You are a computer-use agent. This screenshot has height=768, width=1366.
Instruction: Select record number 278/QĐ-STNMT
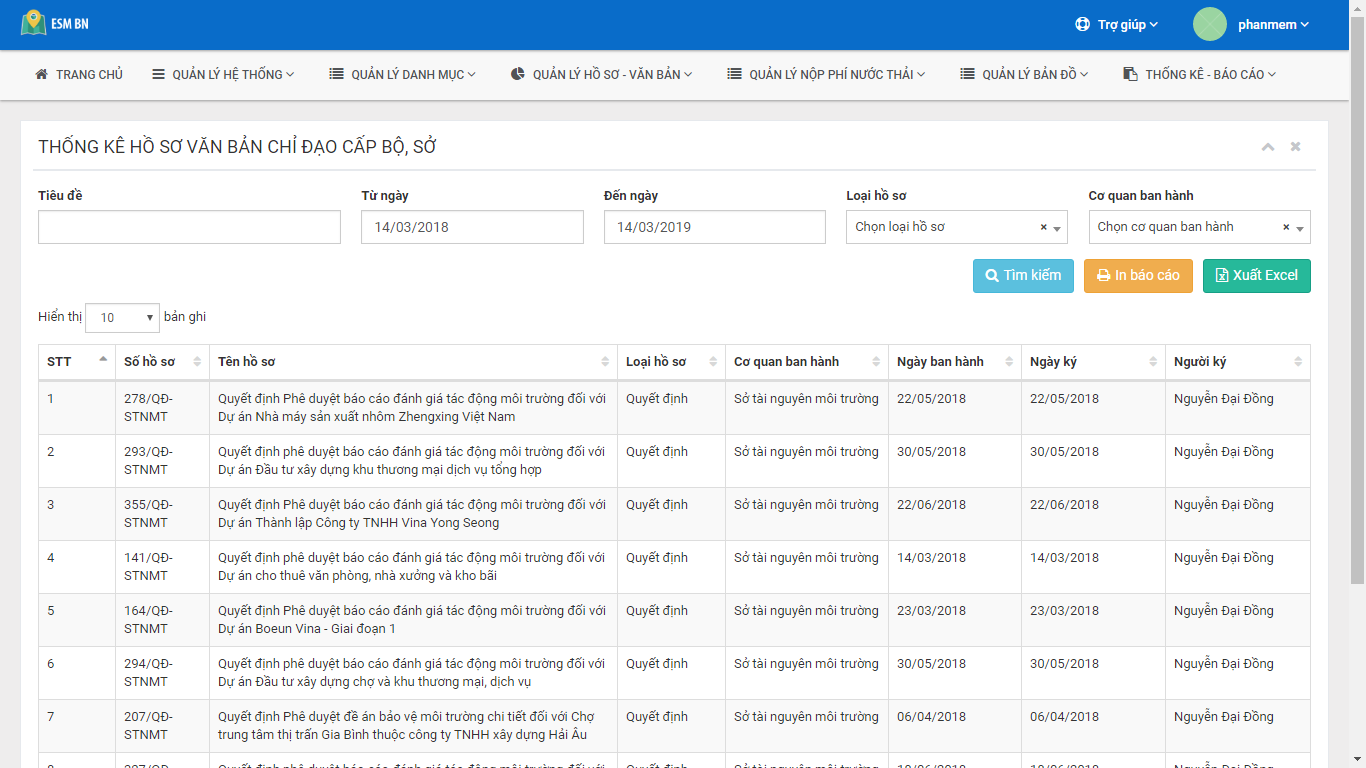point(148,408)
